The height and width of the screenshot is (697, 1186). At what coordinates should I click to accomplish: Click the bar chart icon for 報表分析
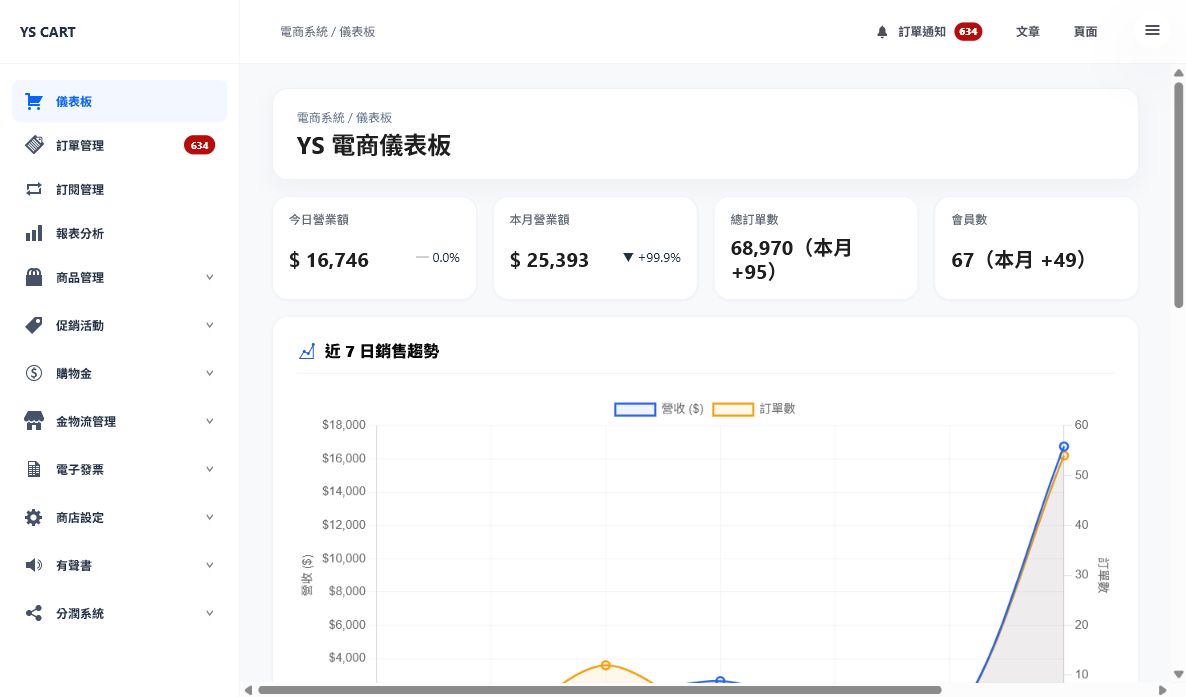34,233
